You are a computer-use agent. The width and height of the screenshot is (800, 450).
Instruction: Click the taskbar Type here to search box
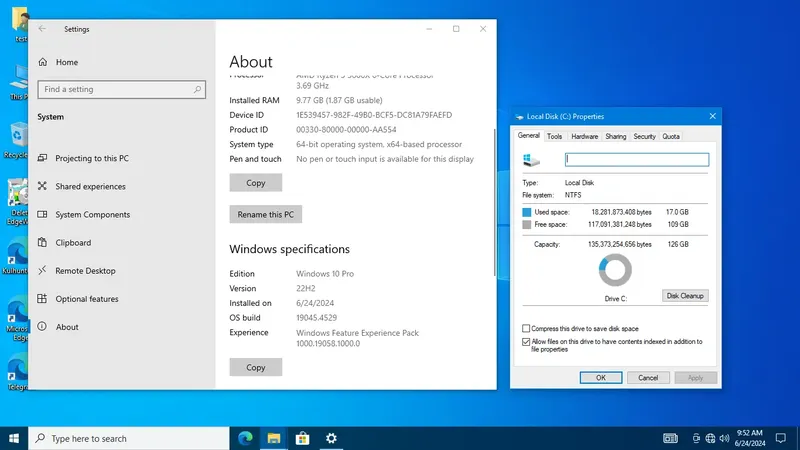[129, 438]
